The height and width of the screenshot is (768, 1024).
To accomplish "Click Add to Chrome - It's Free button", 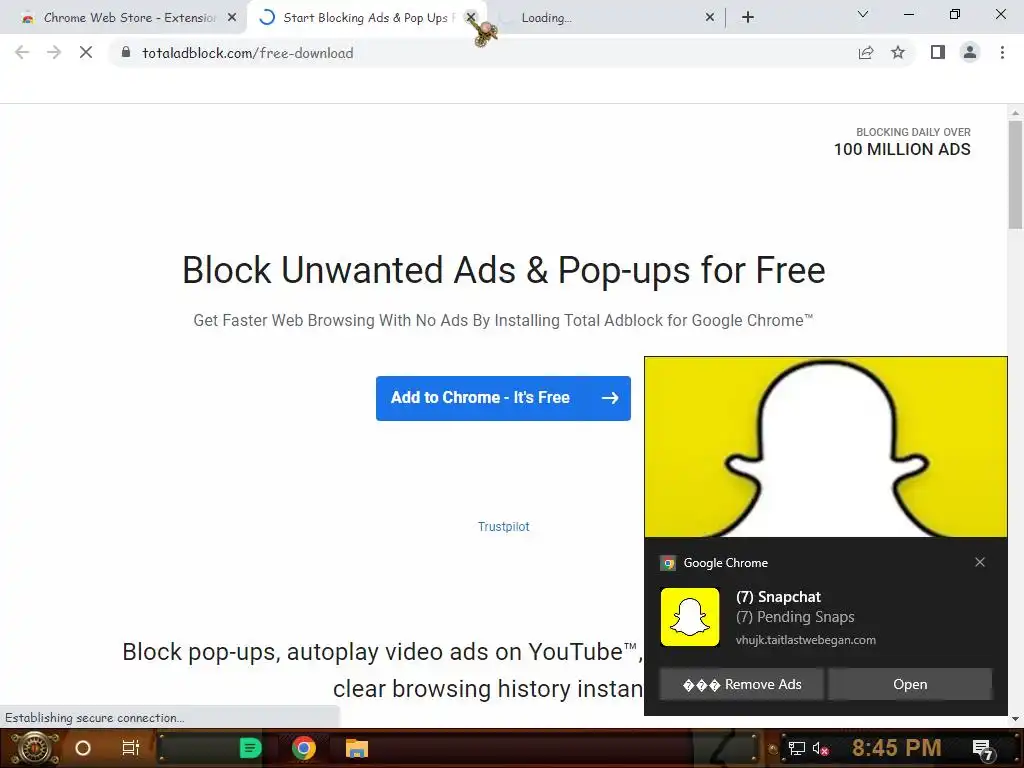I will (x=504, y=398).
